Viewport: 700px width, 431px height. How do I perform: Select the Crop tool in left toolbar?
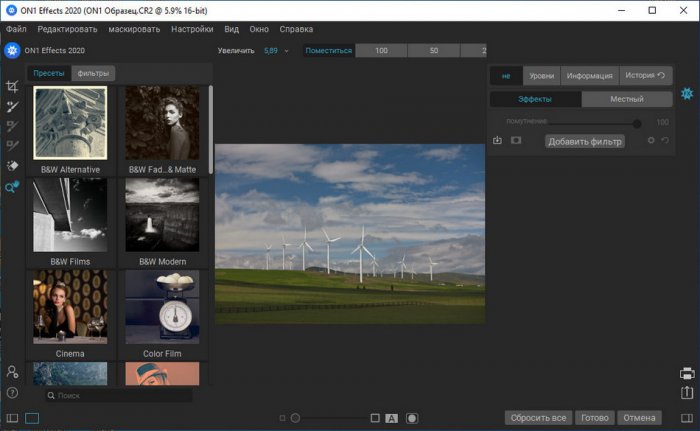coord(12,87)
